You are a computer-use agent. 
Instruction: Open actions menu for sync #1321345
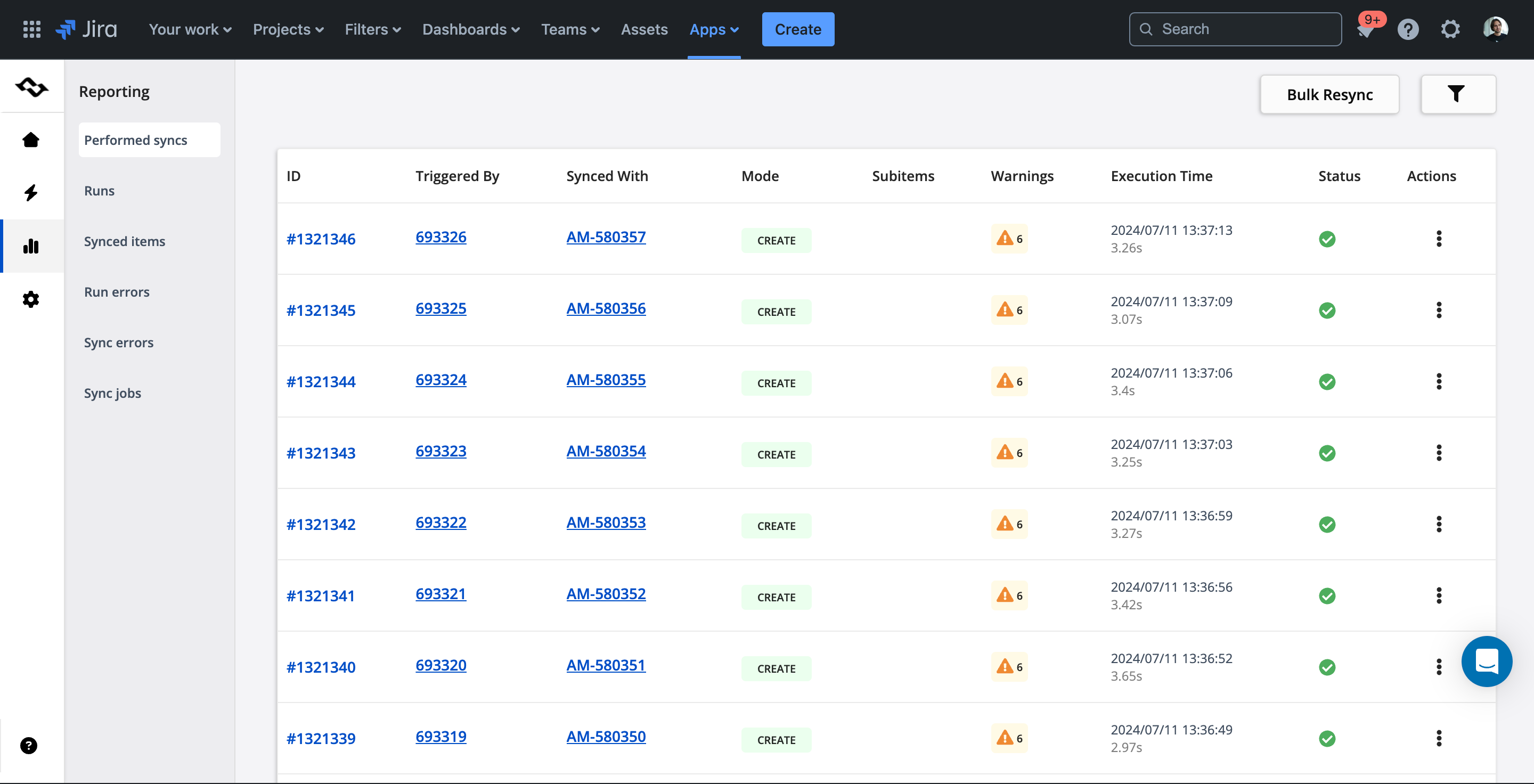[x=1439, y=310]
